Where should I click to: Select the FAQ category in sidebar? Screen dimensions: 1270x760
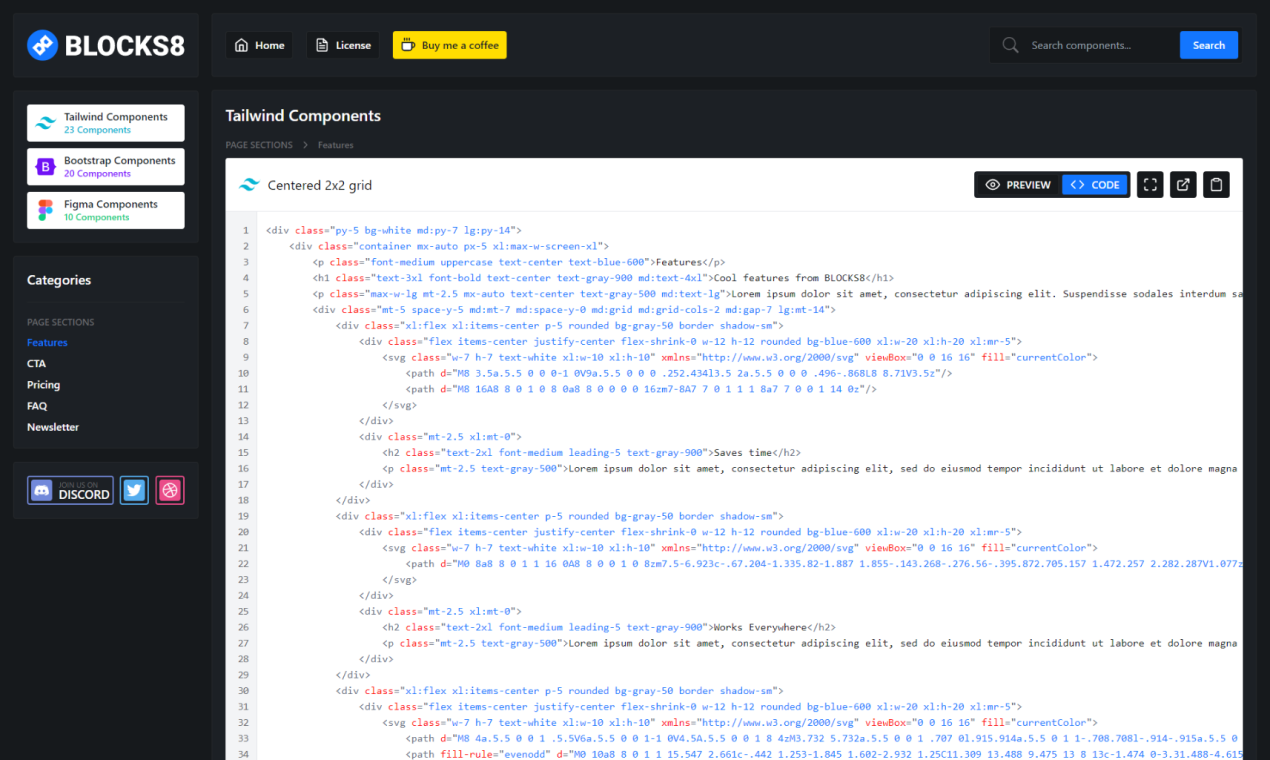[x=37, y=405]
